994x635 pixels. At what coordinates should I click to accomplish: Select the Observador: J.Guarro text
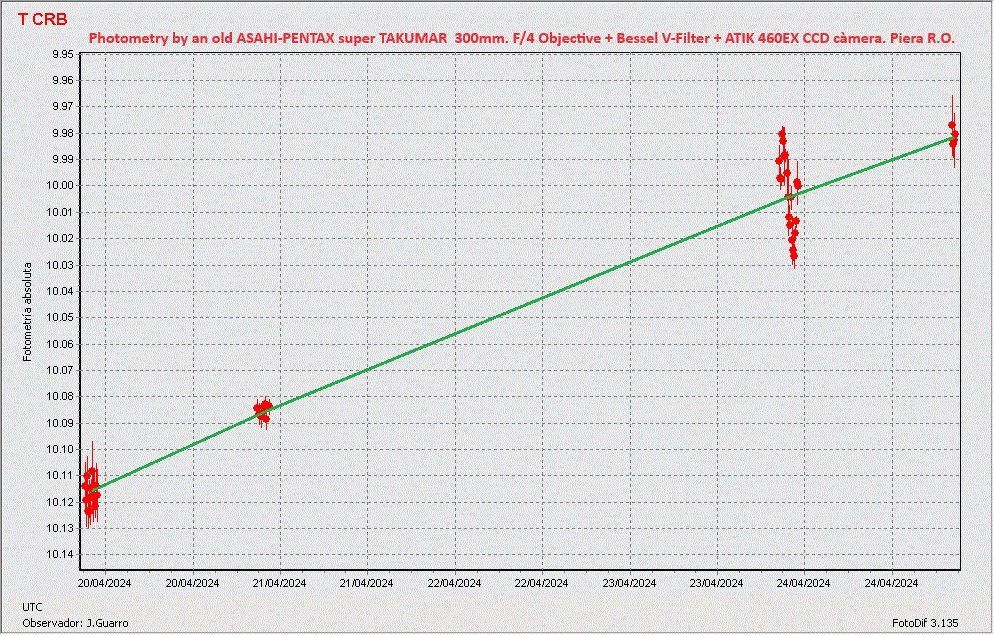(75, 623)
